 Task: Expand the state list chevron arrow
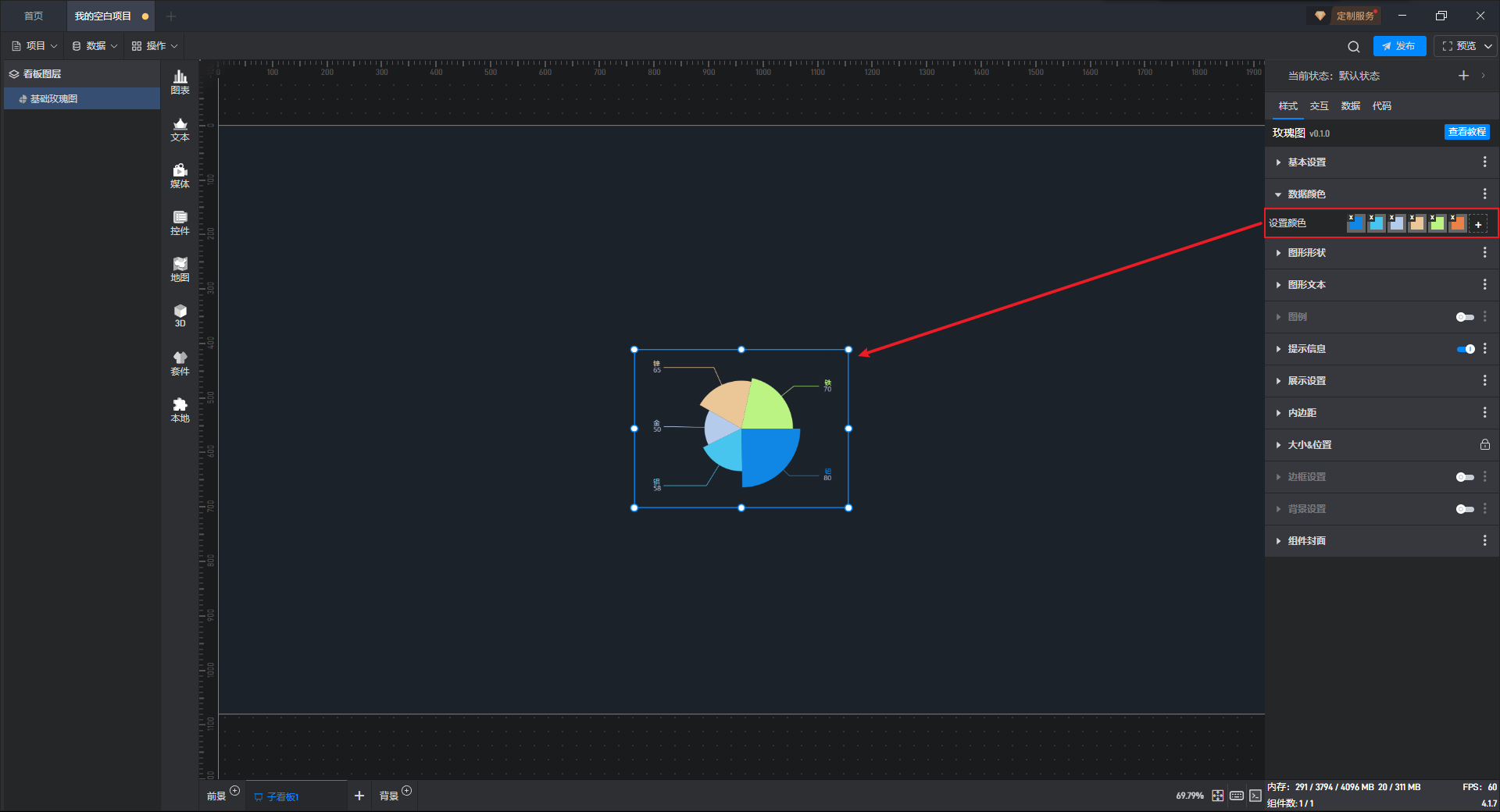[1484, 76]
